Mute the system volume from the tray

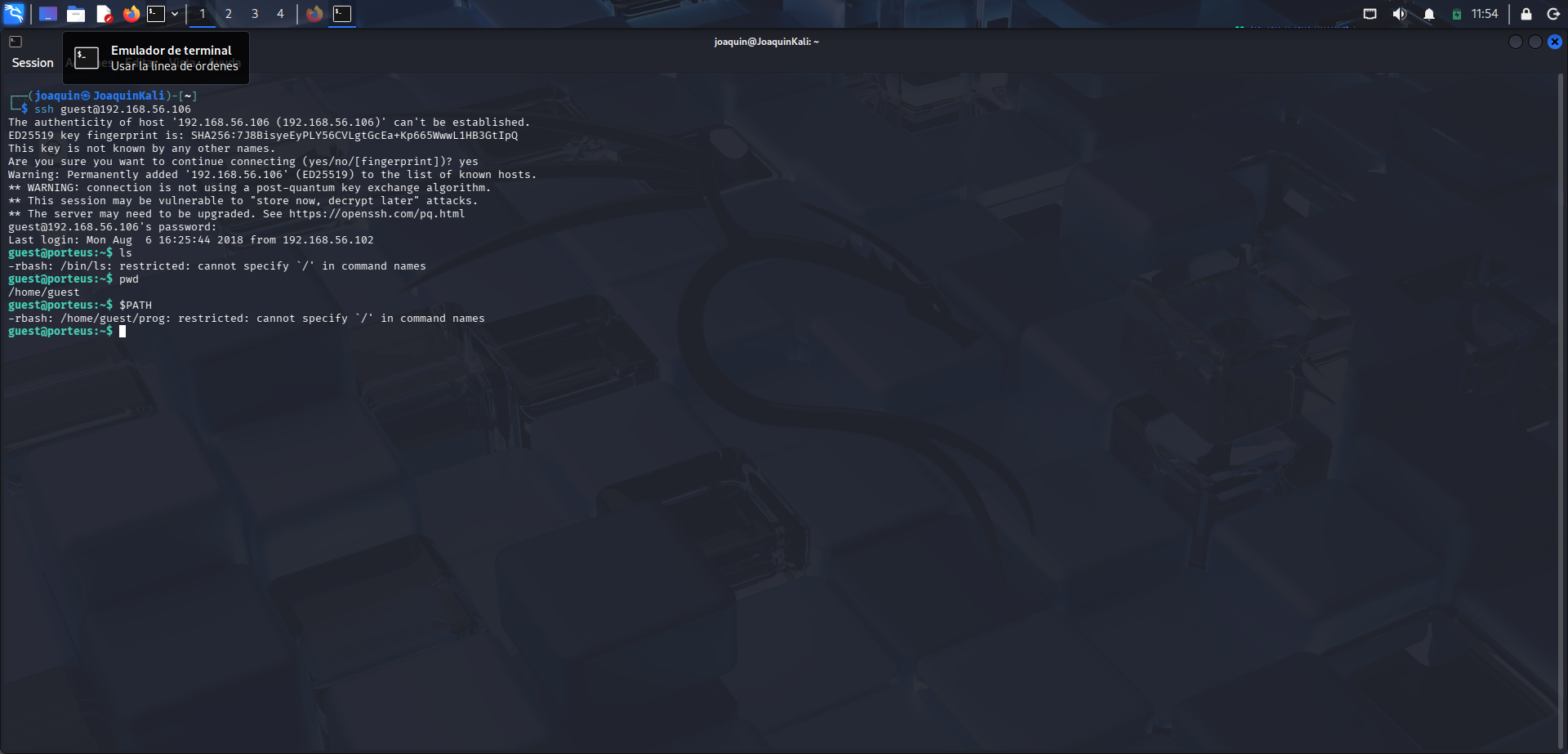pos(1398,13)
